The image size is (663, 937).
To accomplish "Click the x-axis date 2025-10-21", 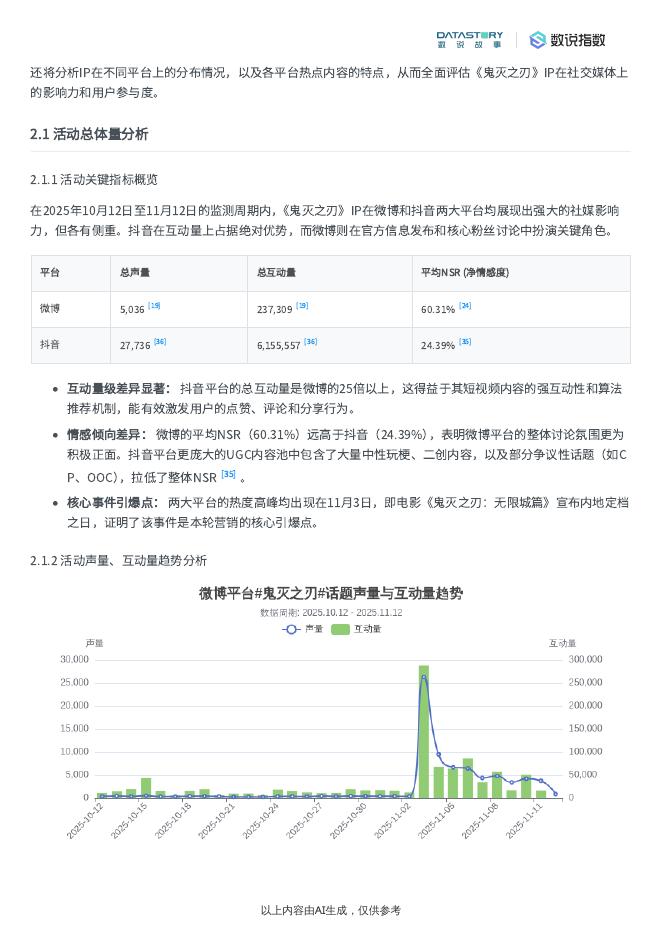I will click(x=217, y=820).
